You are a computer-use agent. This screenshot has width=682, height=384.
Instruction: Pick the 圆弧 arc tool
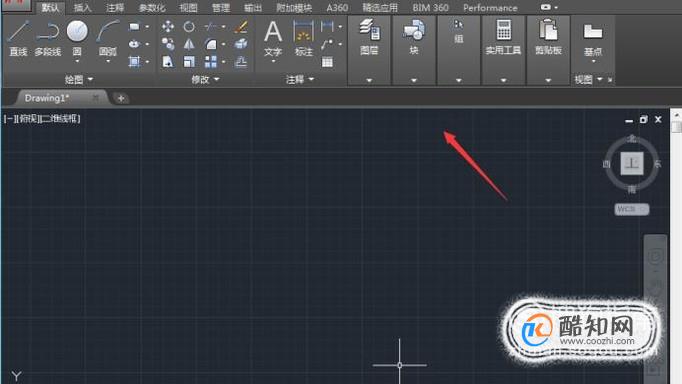tap(107, 38)
